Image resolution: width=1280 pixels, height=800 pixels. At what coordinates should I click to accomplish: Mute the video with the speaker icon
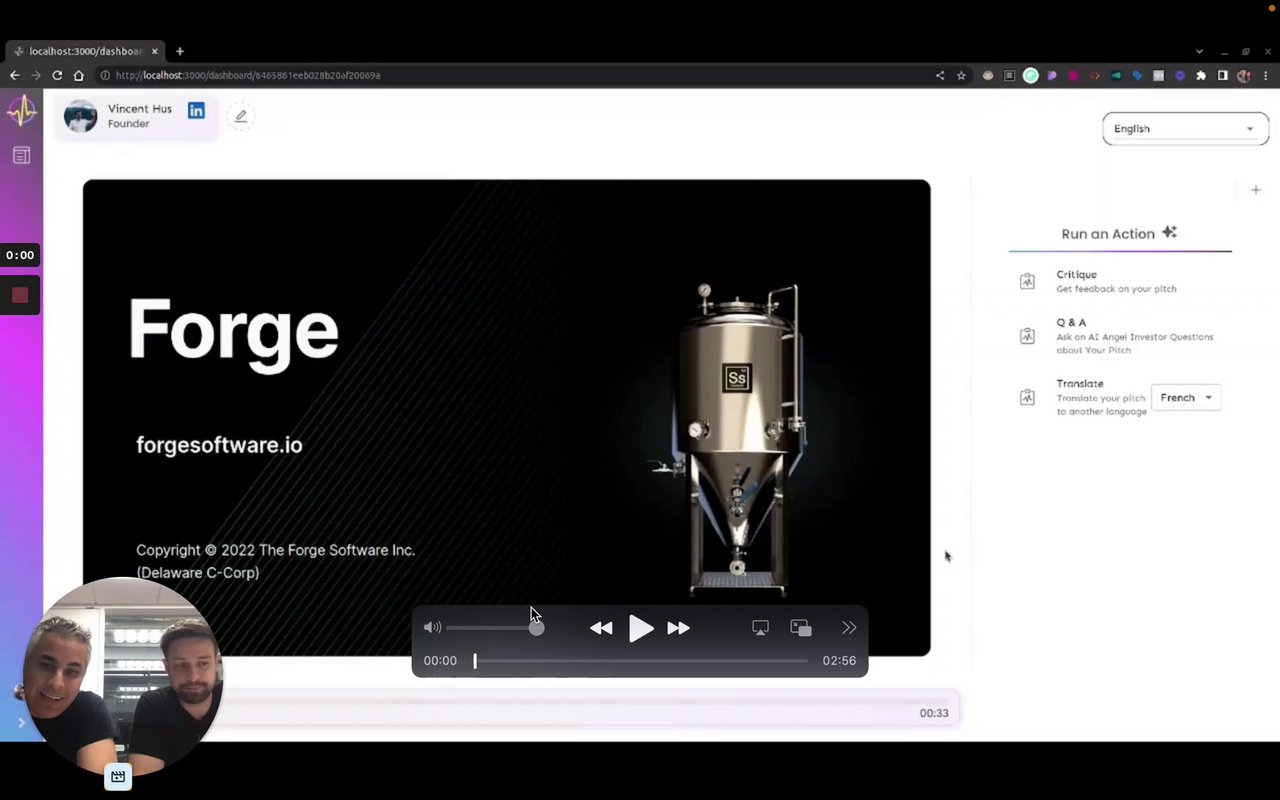(x=432, y=628)
